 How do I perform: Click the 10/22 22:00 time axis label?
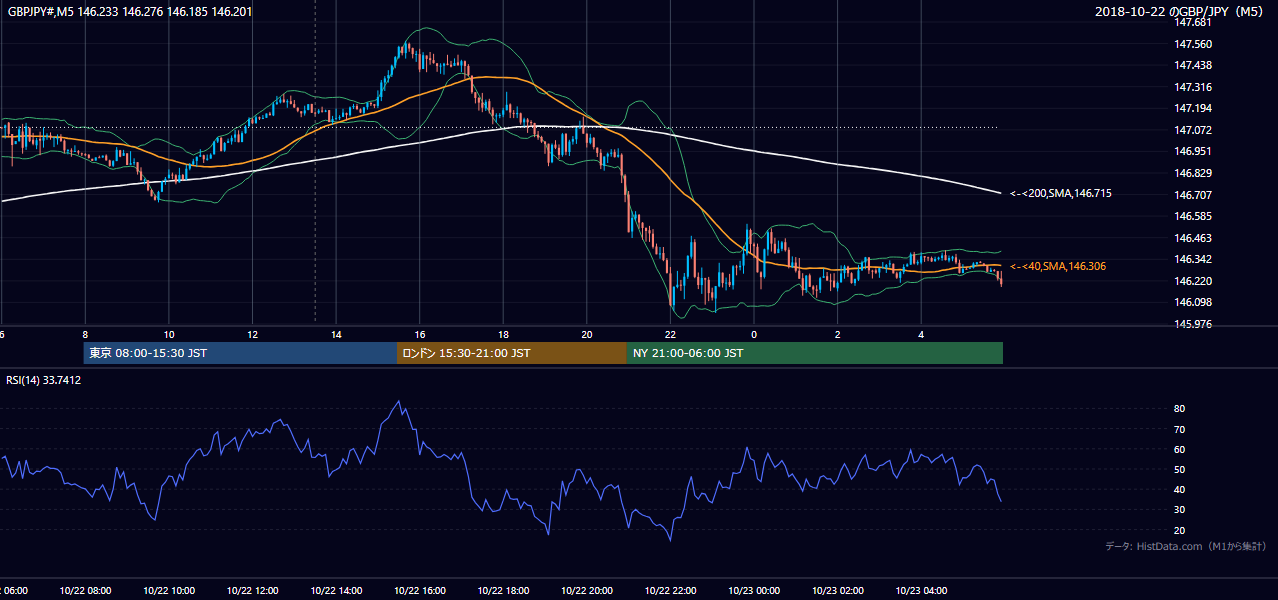[x=670, y=591]
